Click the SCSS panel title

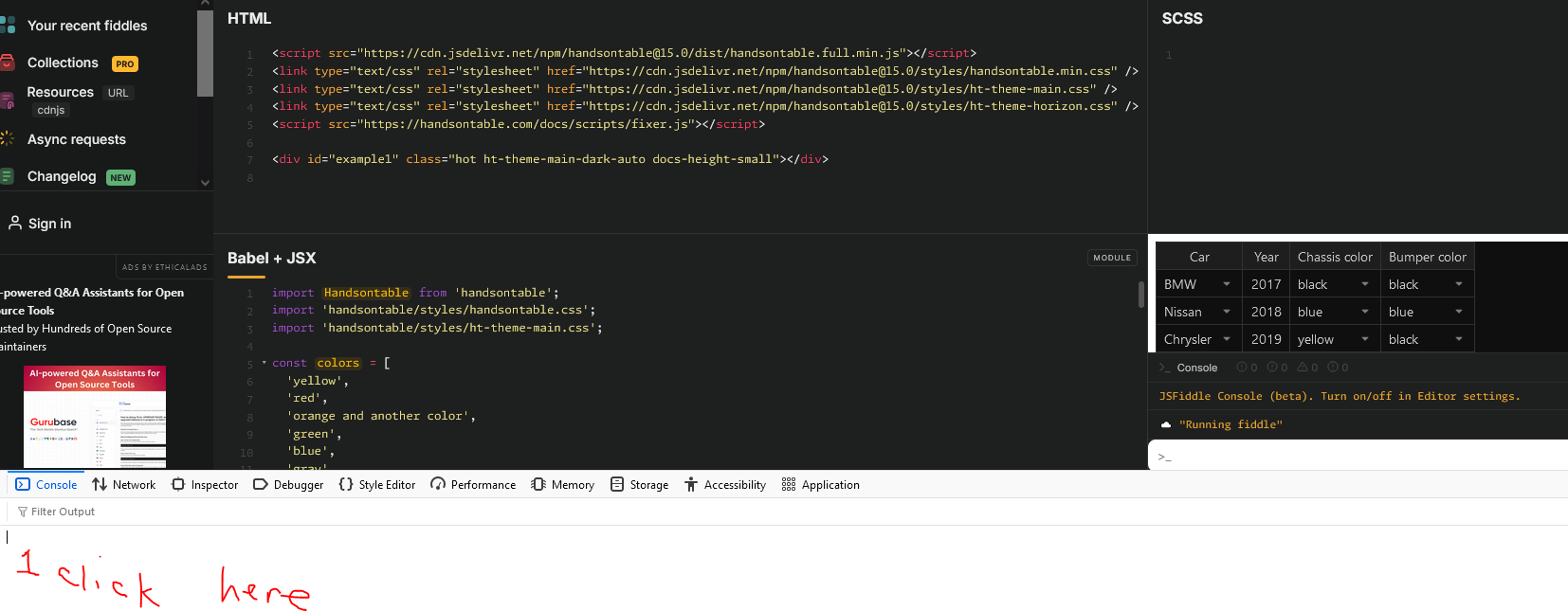pos(1182,18)
